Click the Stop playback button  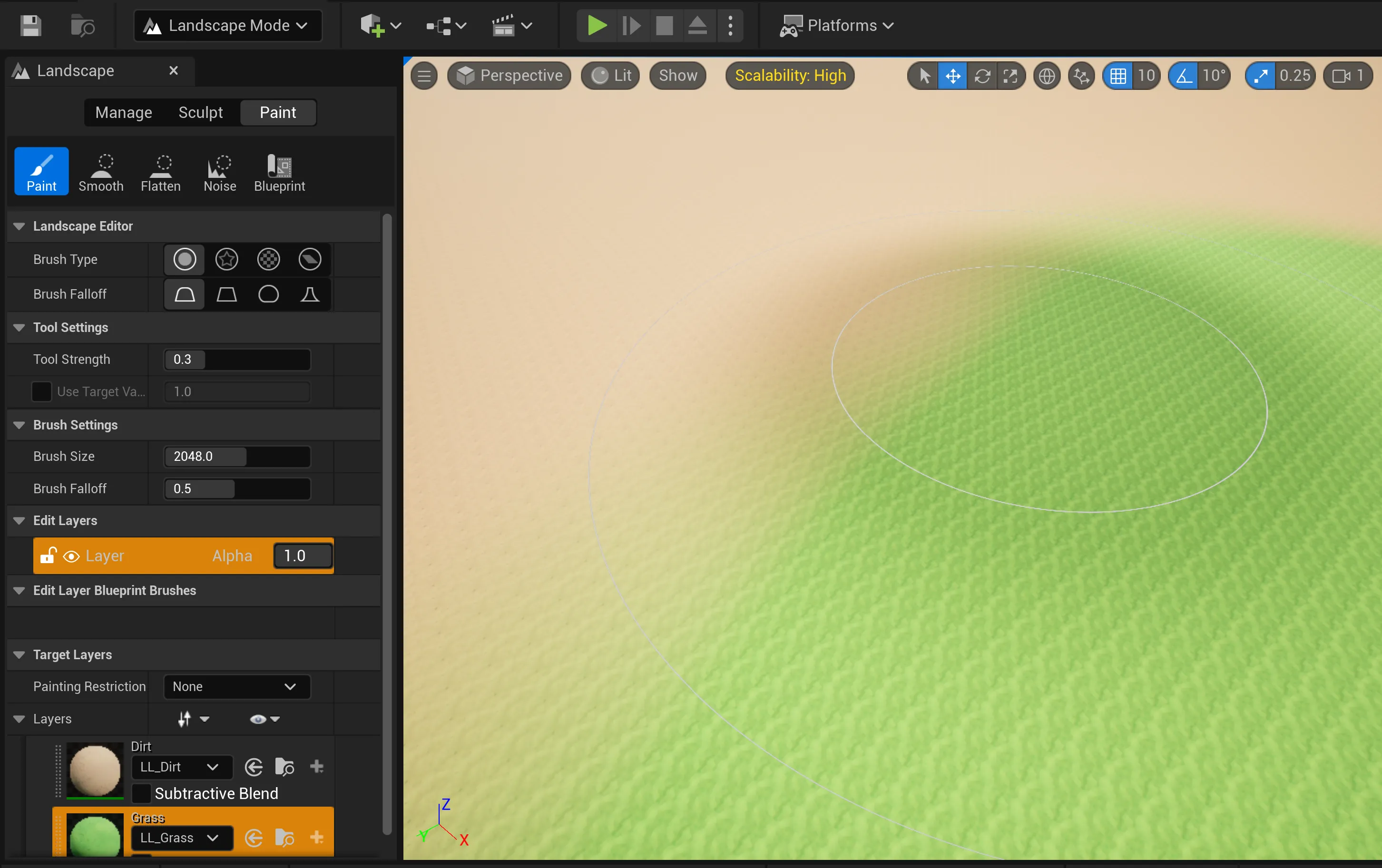(664, 26)
